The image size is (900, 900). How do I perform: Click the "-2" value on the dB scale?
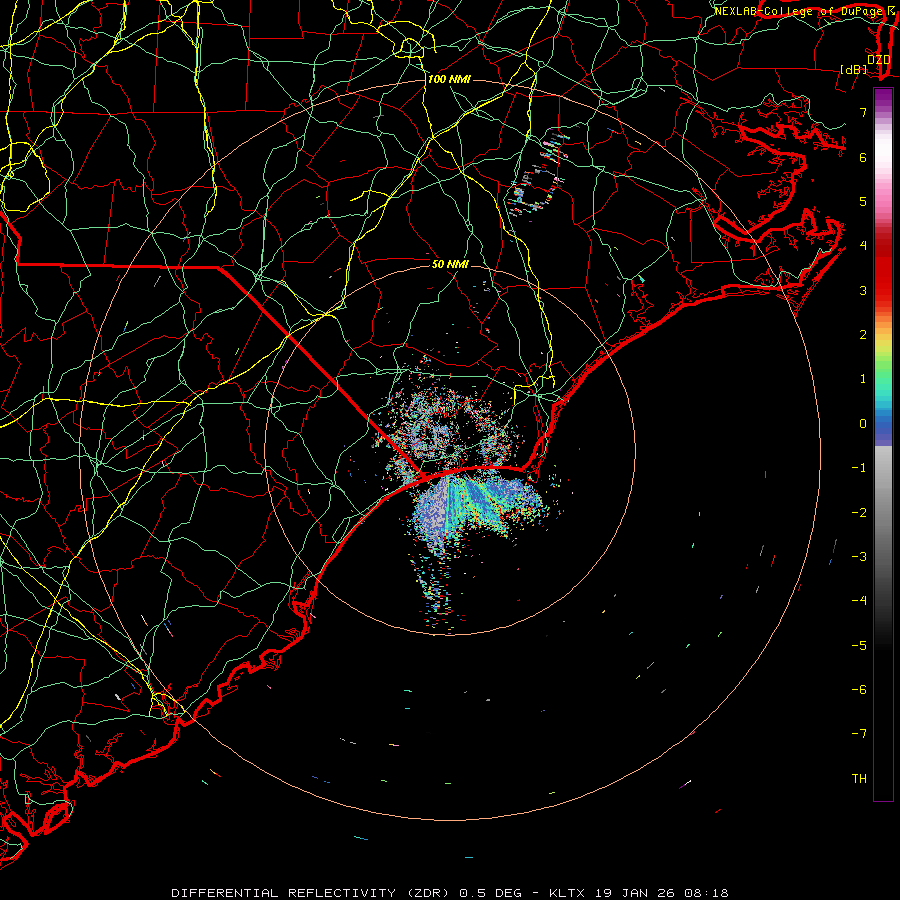tap(859, 513)
